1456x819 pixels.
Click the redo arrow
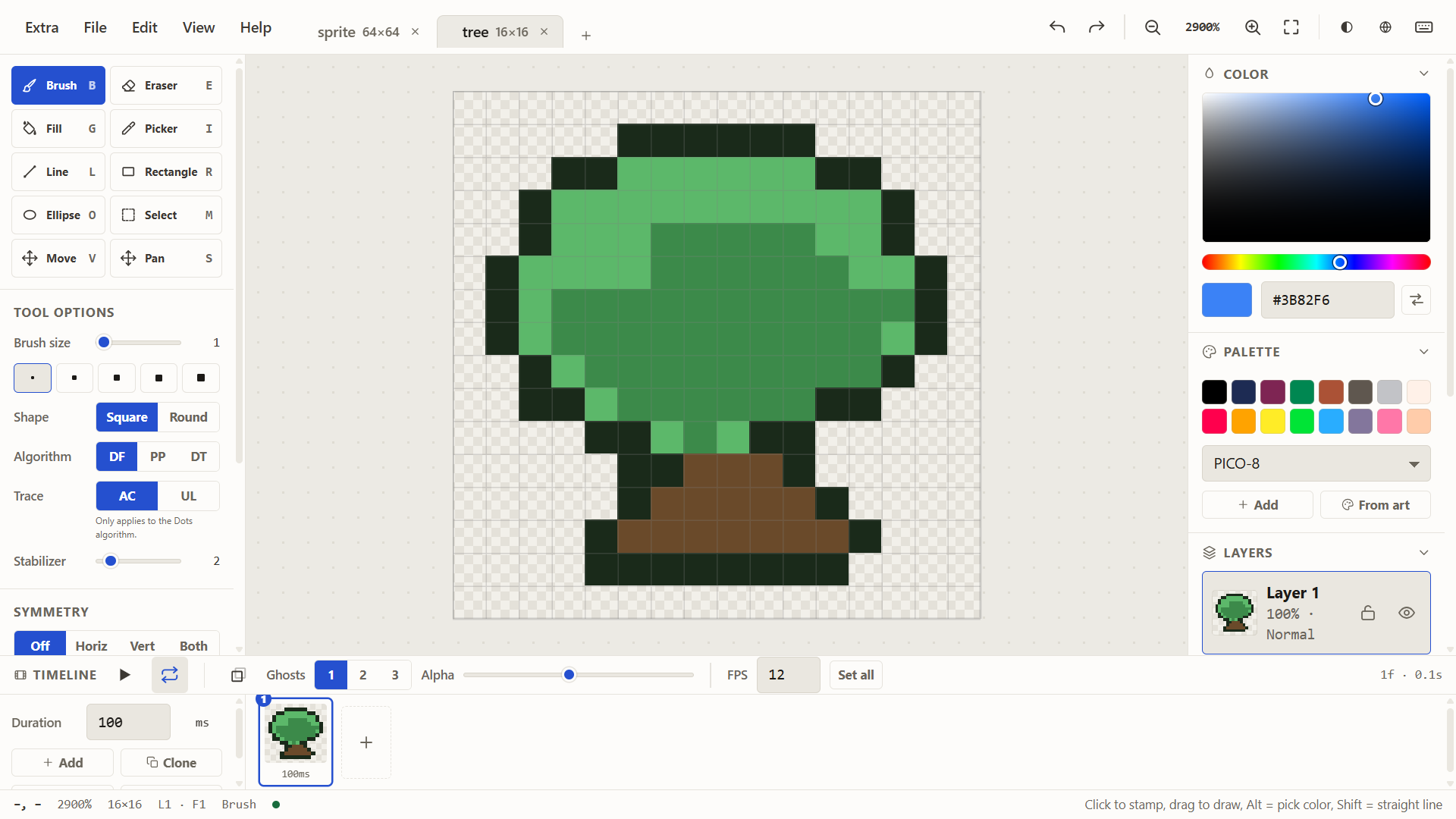point(1097,27)
